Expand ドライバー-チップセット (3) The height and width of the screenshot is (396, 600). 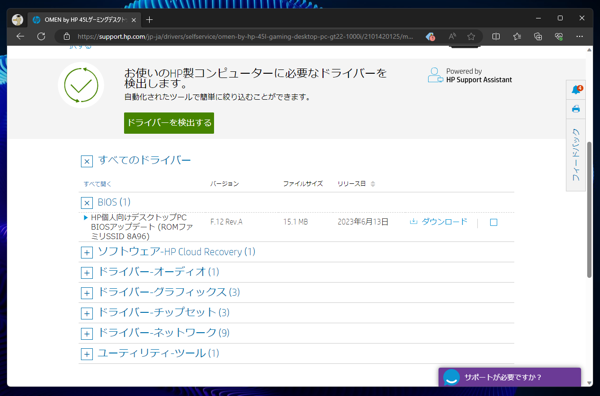pyautogui.click(x=87, y=313)
